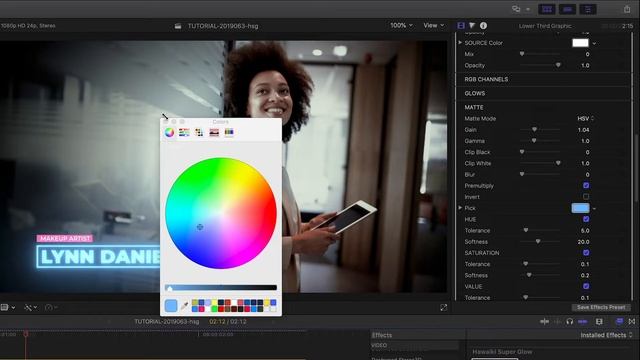
Task: Toggle headphones solo icon in the timeline bar
Action: click(x=570, y=322)
